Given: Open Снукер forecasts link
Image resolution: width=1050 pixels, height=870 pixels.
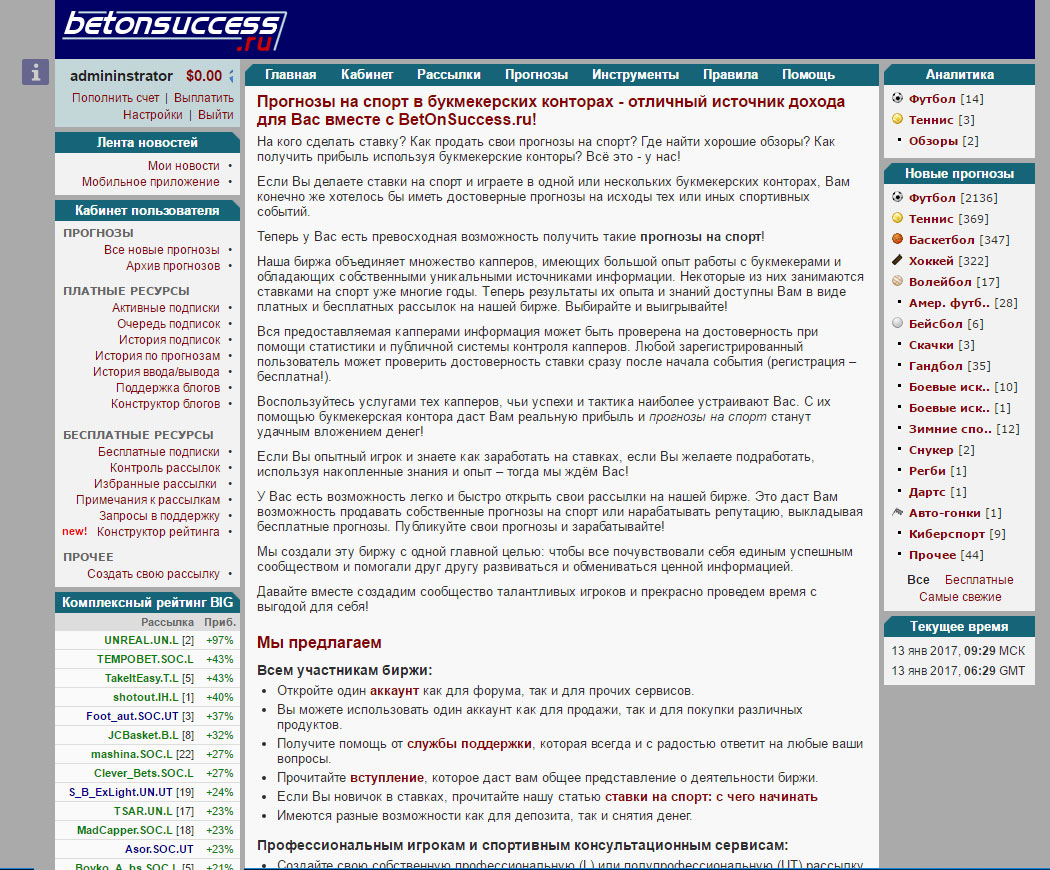Looking at the screenshot, I should (931, 450).
